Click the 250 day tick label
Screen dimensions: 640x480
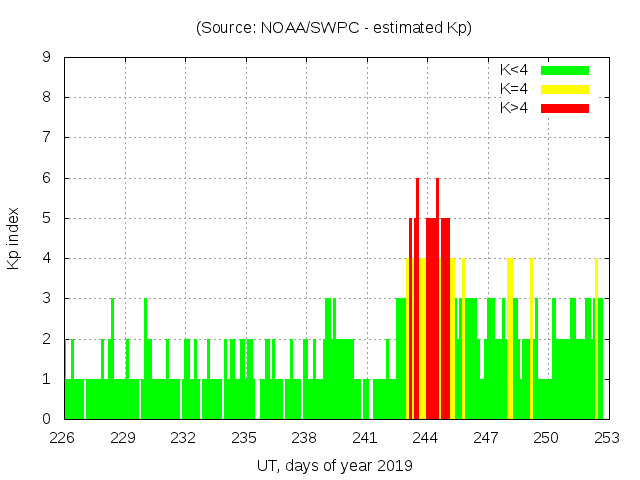point(546,438)
